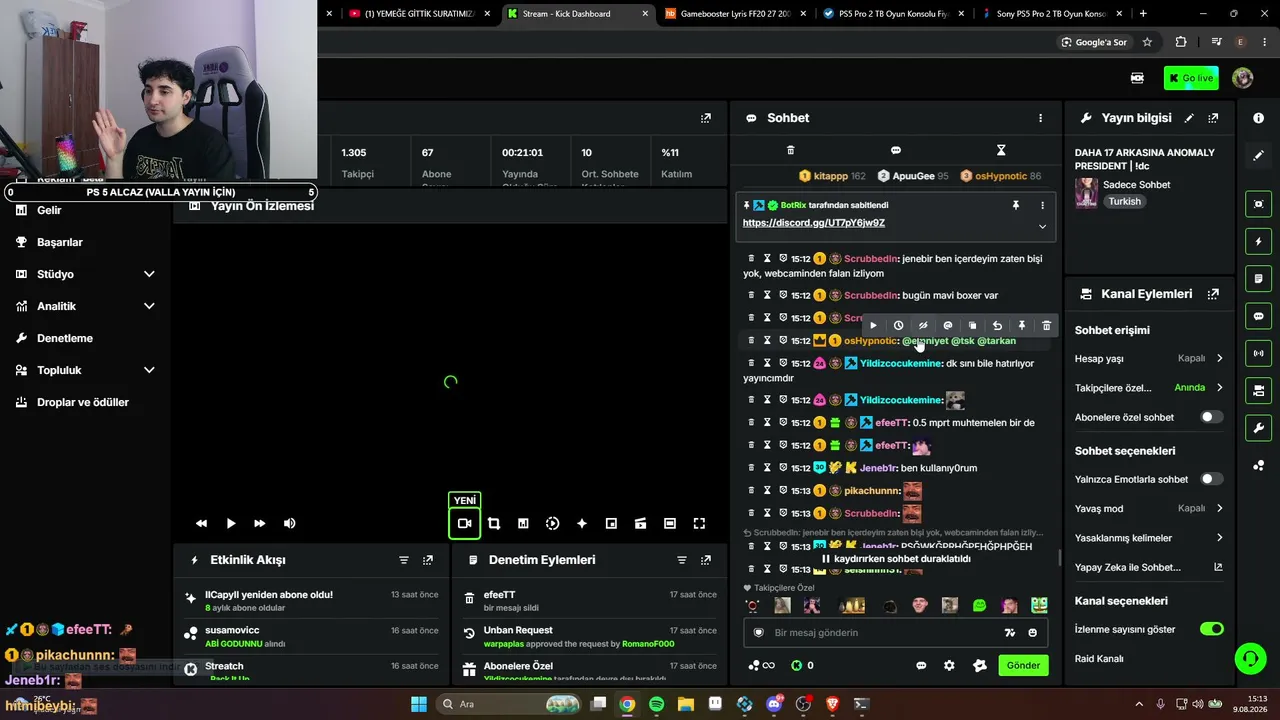Send the chat message with Gönder
The width and height of the screenshot is (1280, 720).
click(1023, 665)
